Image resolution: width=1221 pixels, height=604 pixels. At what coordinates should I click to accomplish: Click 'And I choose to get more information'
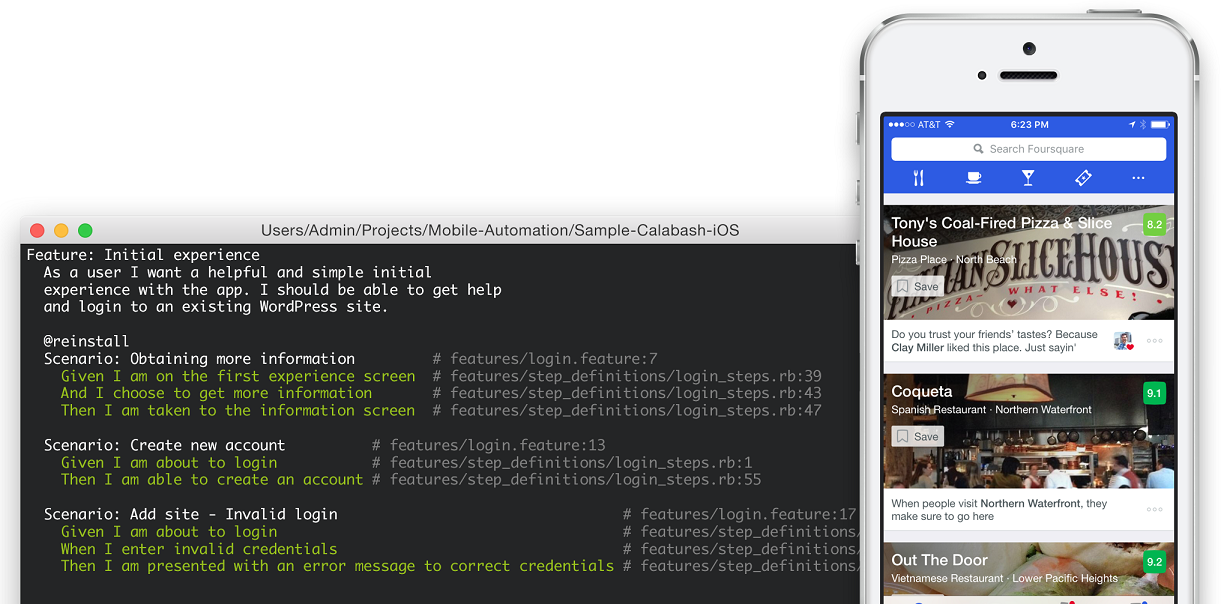(216, 393)
